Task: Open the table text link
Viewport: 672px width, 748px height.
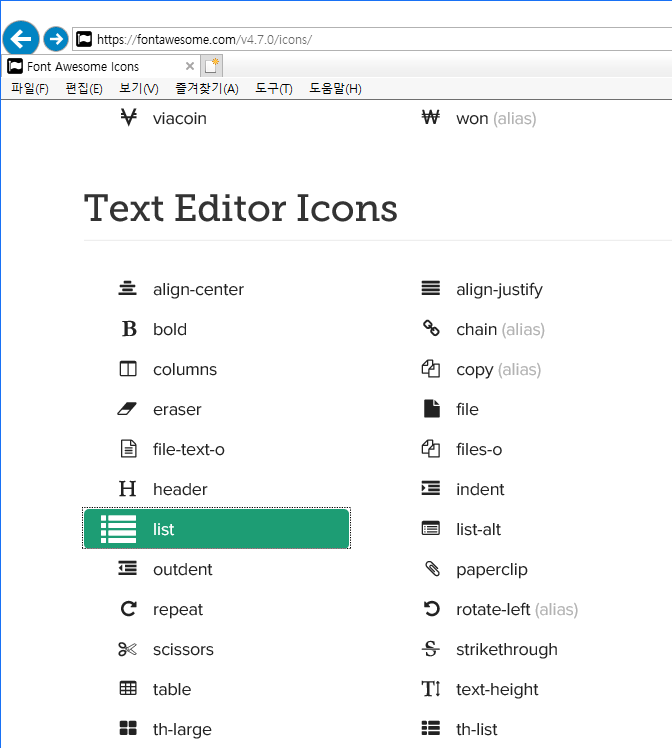Action: coord(172,689)
